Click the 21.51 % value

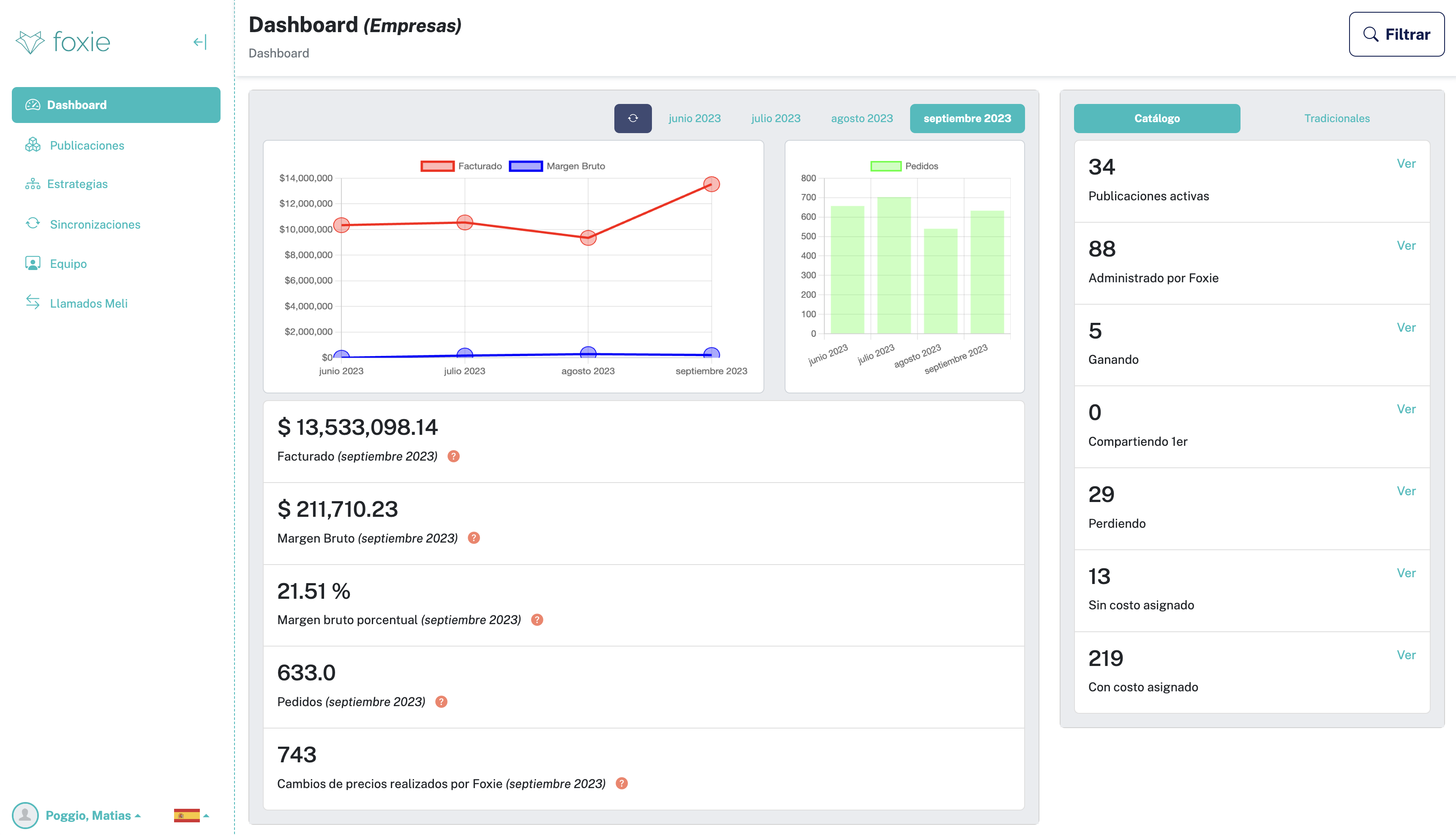[x=314, y=591]
